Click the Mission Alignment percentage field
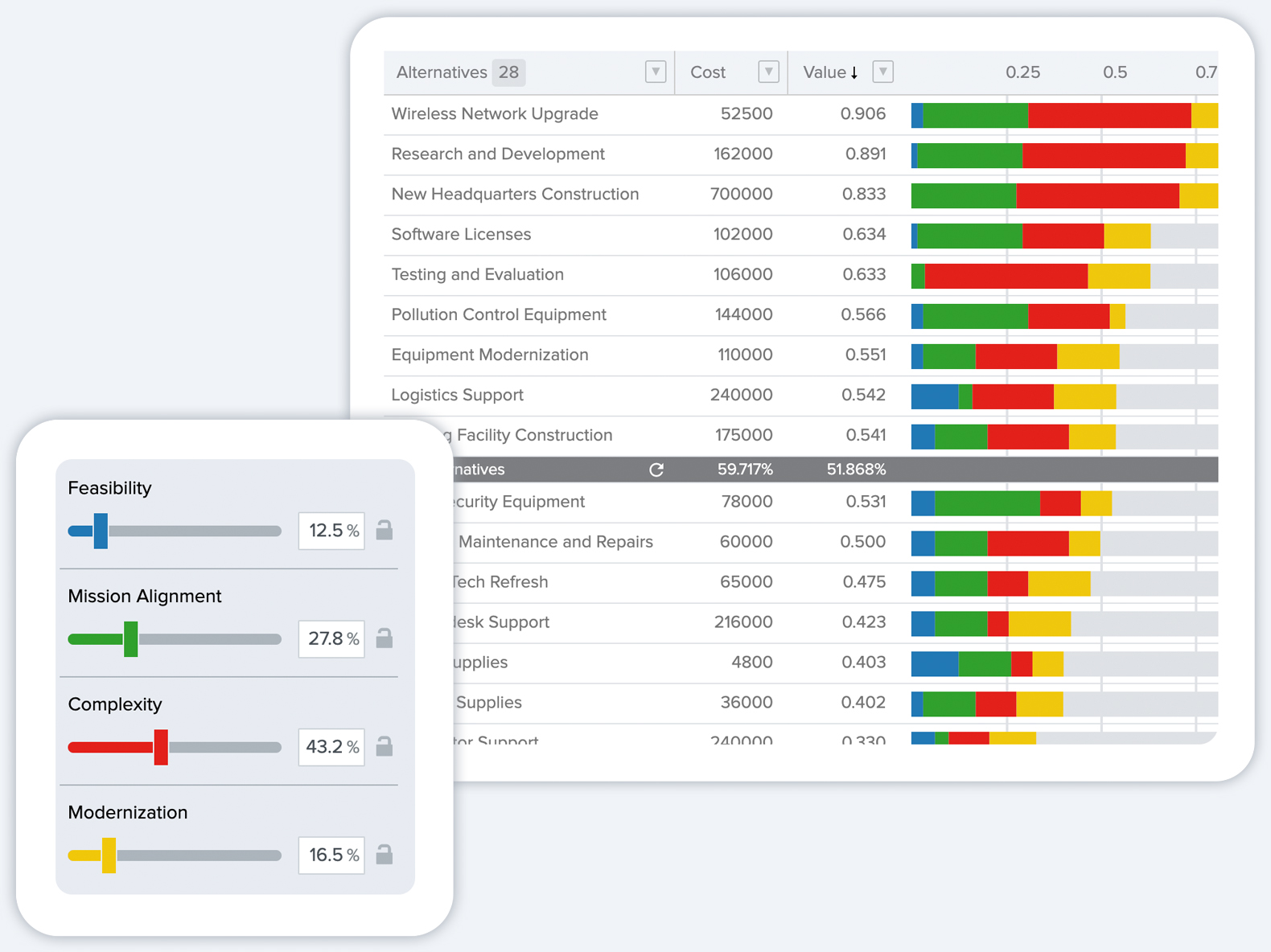Viewport: 1271px width, 952px height. (x=331, y=639)
